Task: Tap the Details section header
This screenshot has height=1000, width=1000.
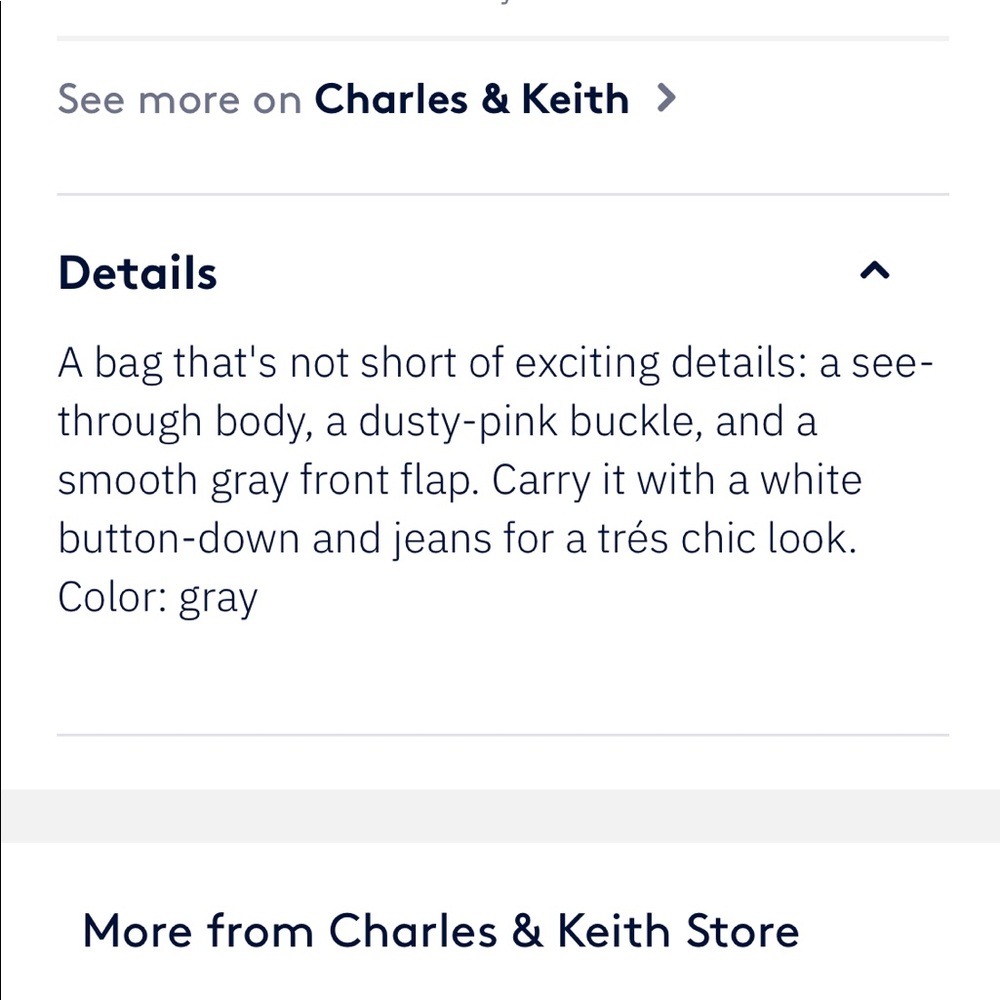Action: (137, 271)
